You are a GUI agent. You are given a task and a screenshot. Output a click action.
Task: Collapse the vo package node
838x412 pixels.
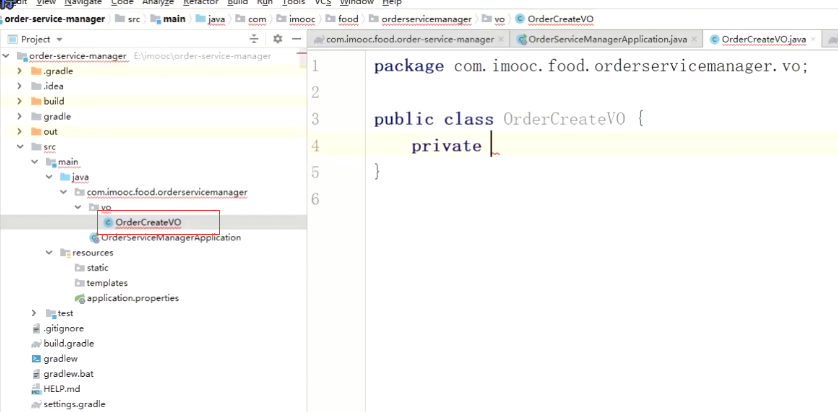(x=77, y=207)
